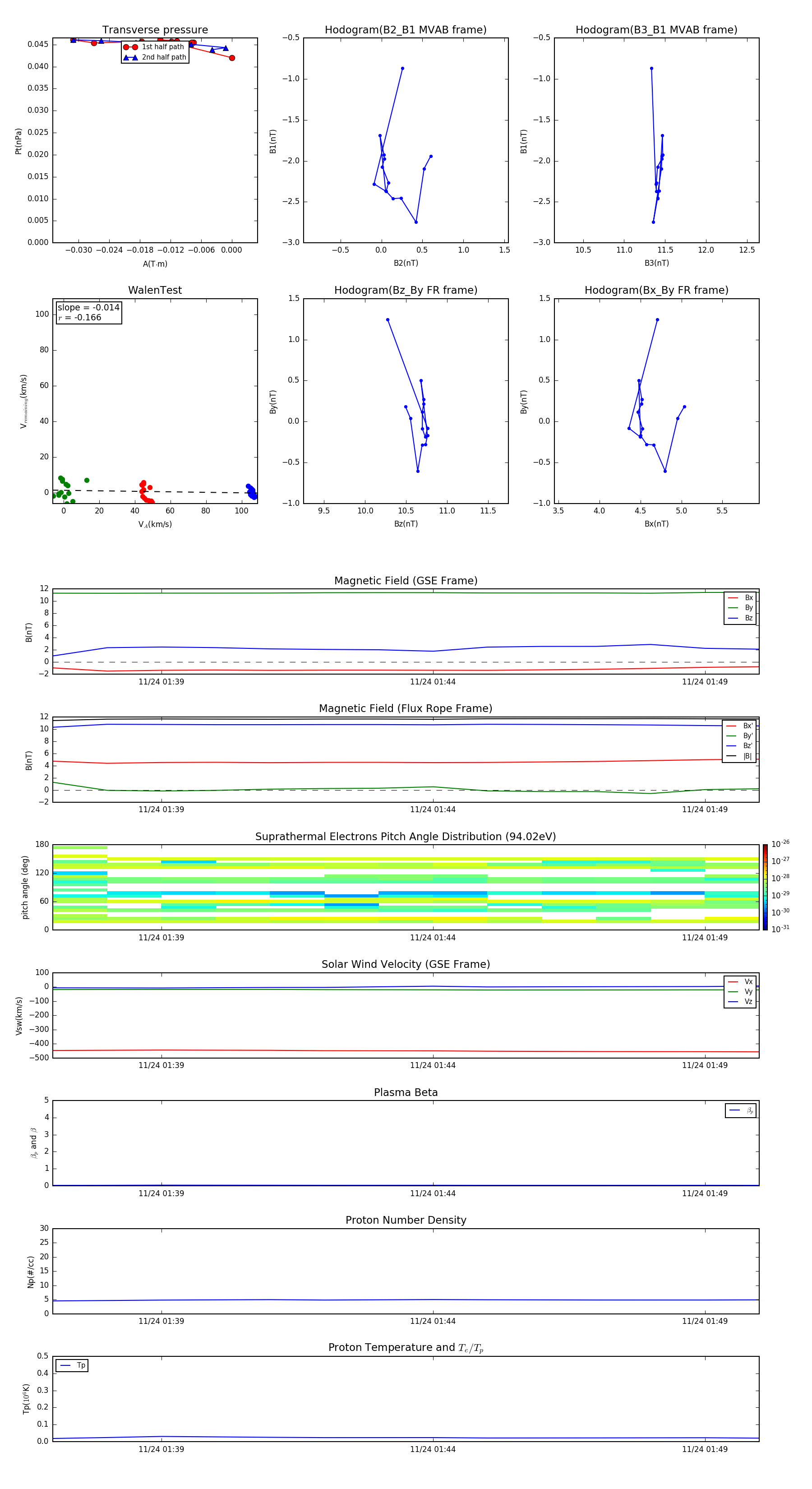This screenshot has width=812, height=1489.
Task: Select the 'Hodogram(B3_B1 MVAB frame)' title
Action: (656, 30)
